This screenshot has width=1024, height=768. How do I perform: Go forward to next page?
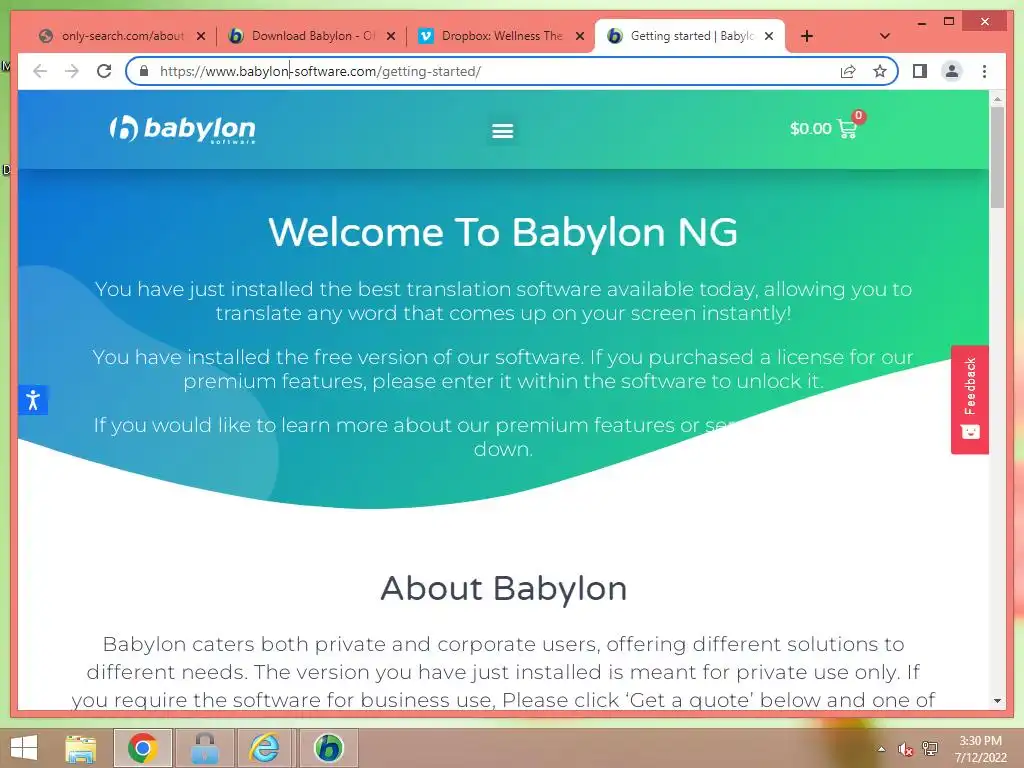tap(72, 71)
